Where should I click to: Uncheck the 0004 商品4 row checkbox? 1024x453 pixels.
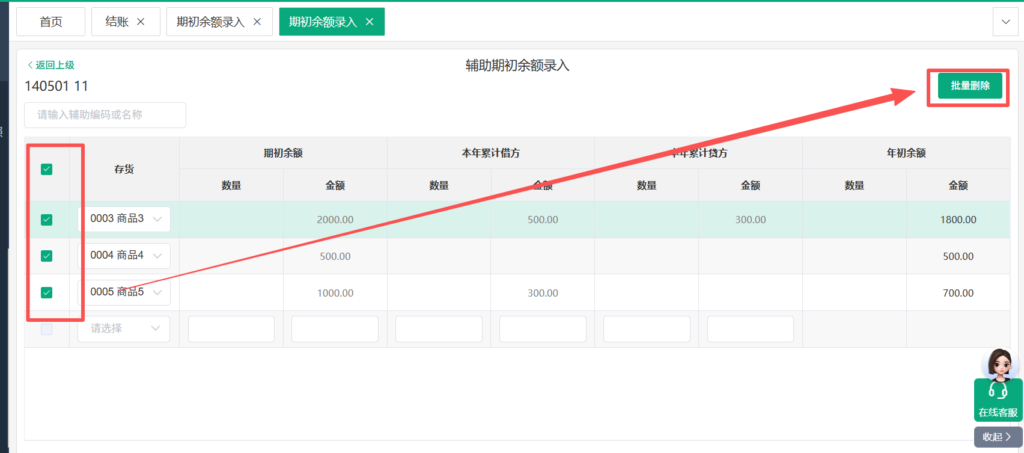tap(46, 256)
